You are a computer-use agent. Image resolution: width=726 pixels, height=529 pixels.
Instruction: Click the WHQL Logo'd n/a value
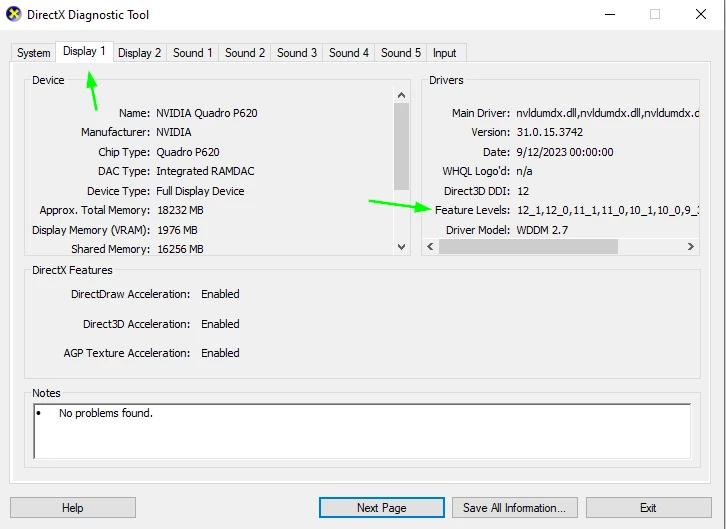tap(524, 171)
